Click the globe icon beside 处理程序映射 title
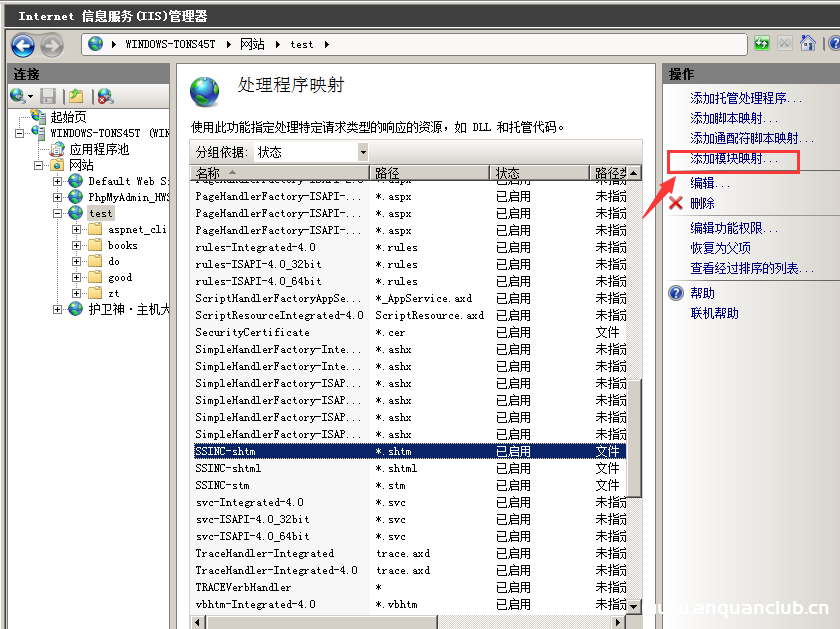 [205, 90]
